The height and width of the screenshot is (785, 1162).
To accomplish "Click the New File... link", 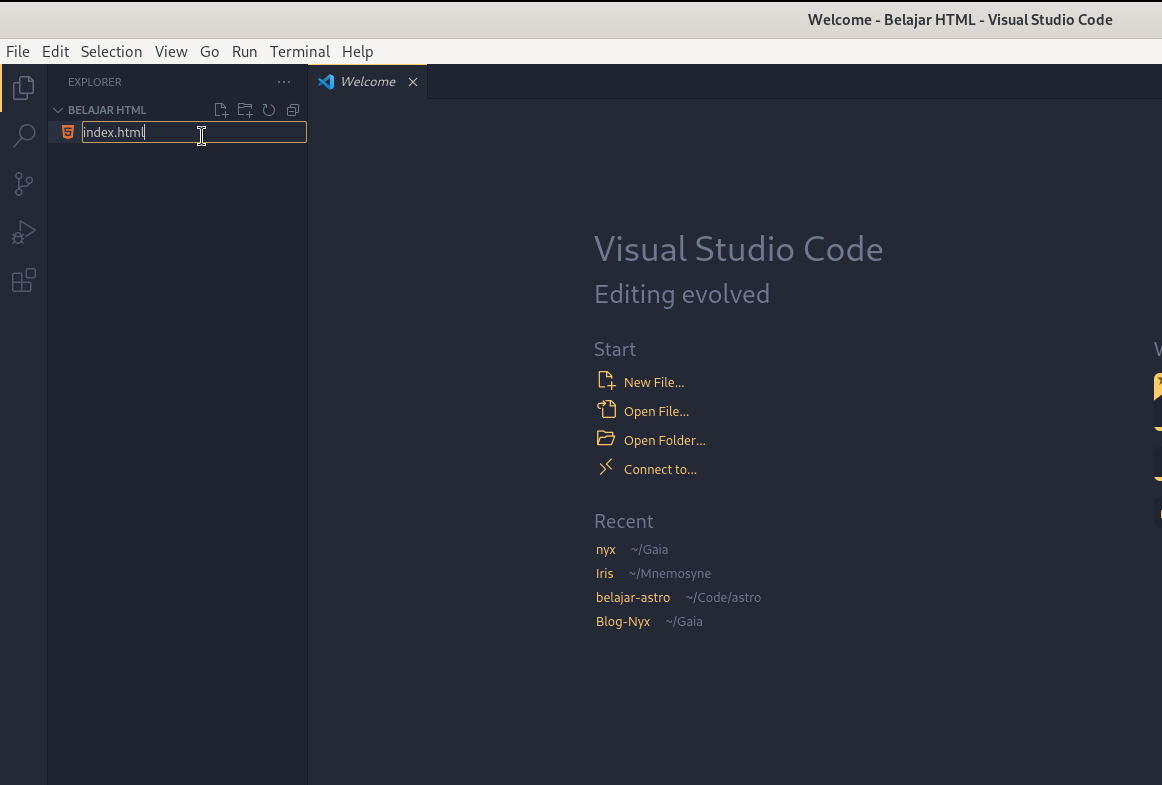I will pos(654,382).
